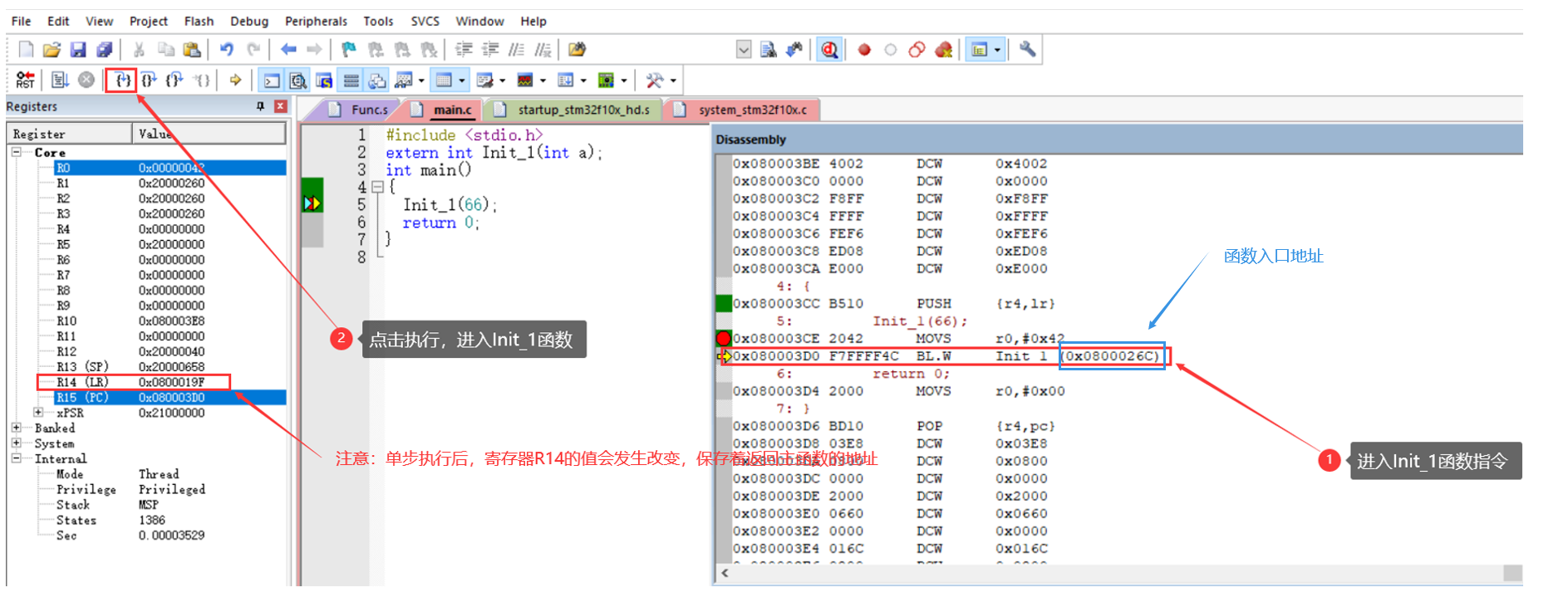Step over the current line
Viewport: 1568px width, 607px height.
(x=148, y=81)
